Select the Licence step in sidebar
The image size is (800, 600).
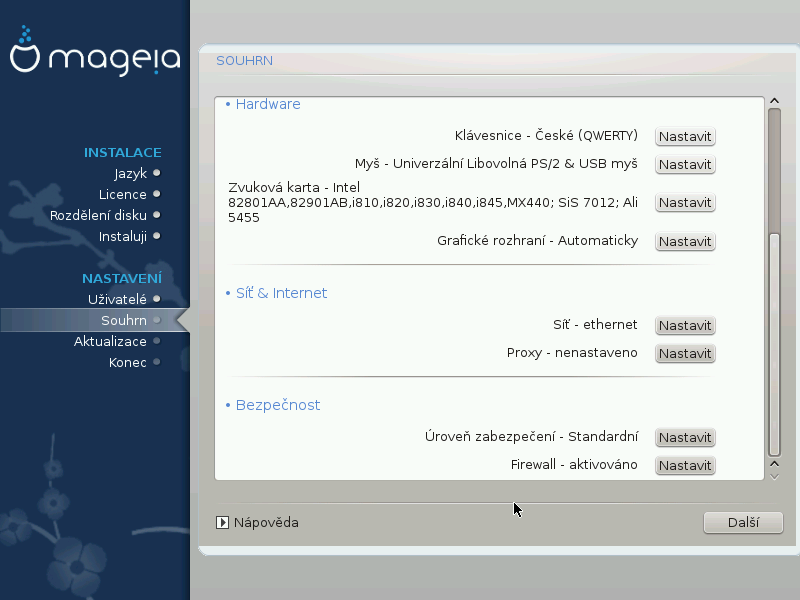click(122, 194)
